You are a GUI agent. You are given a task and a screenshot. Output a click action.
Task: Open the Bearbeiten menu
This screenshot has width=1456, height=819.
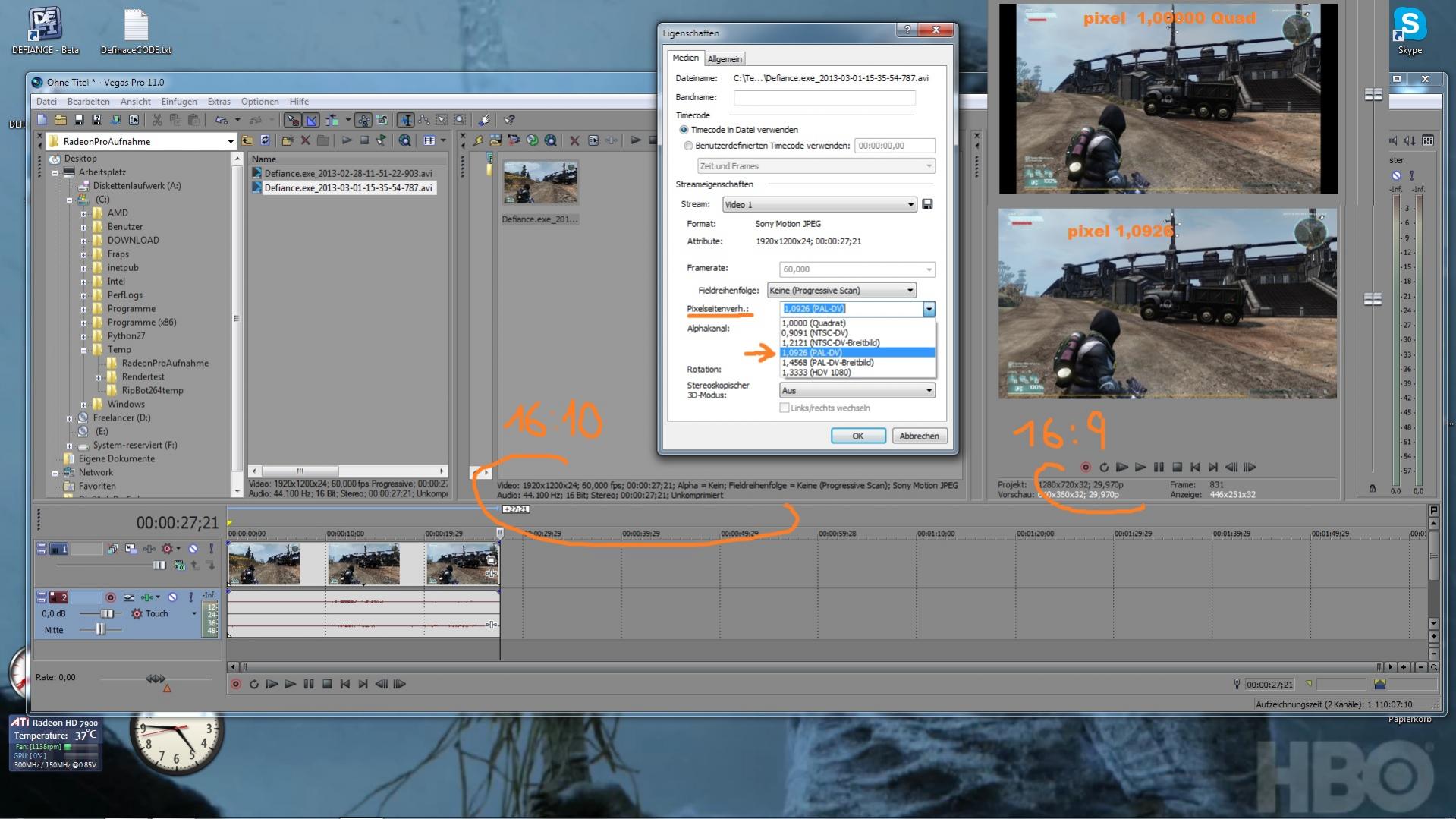(x=89, y=102)
